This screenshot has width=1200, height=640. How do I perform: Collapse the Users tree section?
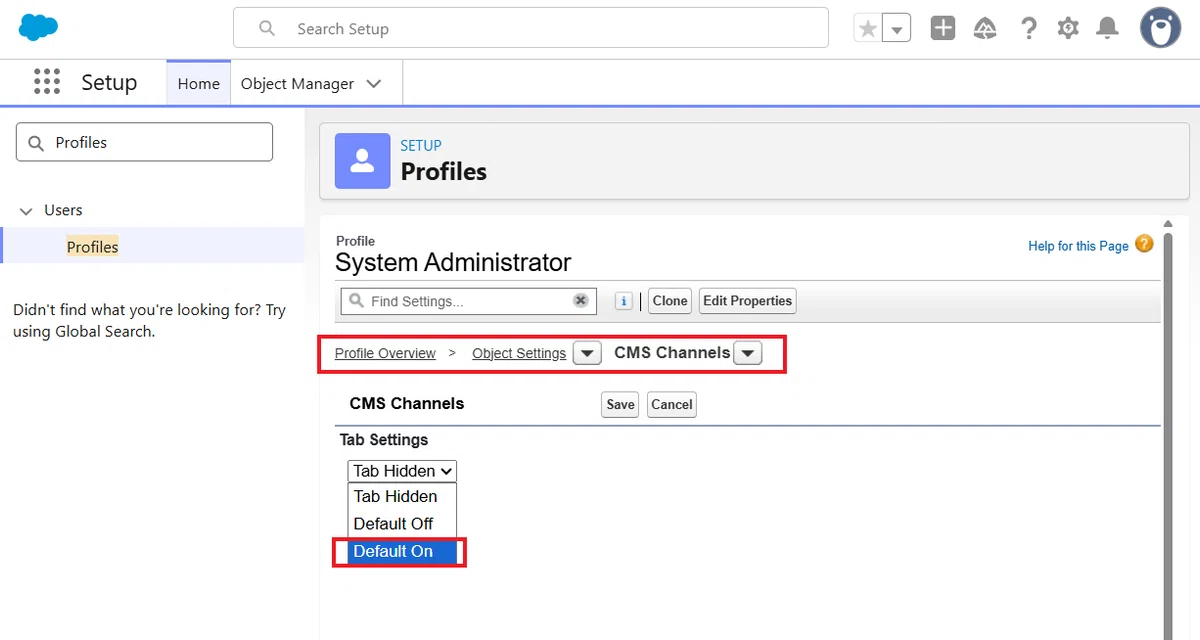click(26, 211)
